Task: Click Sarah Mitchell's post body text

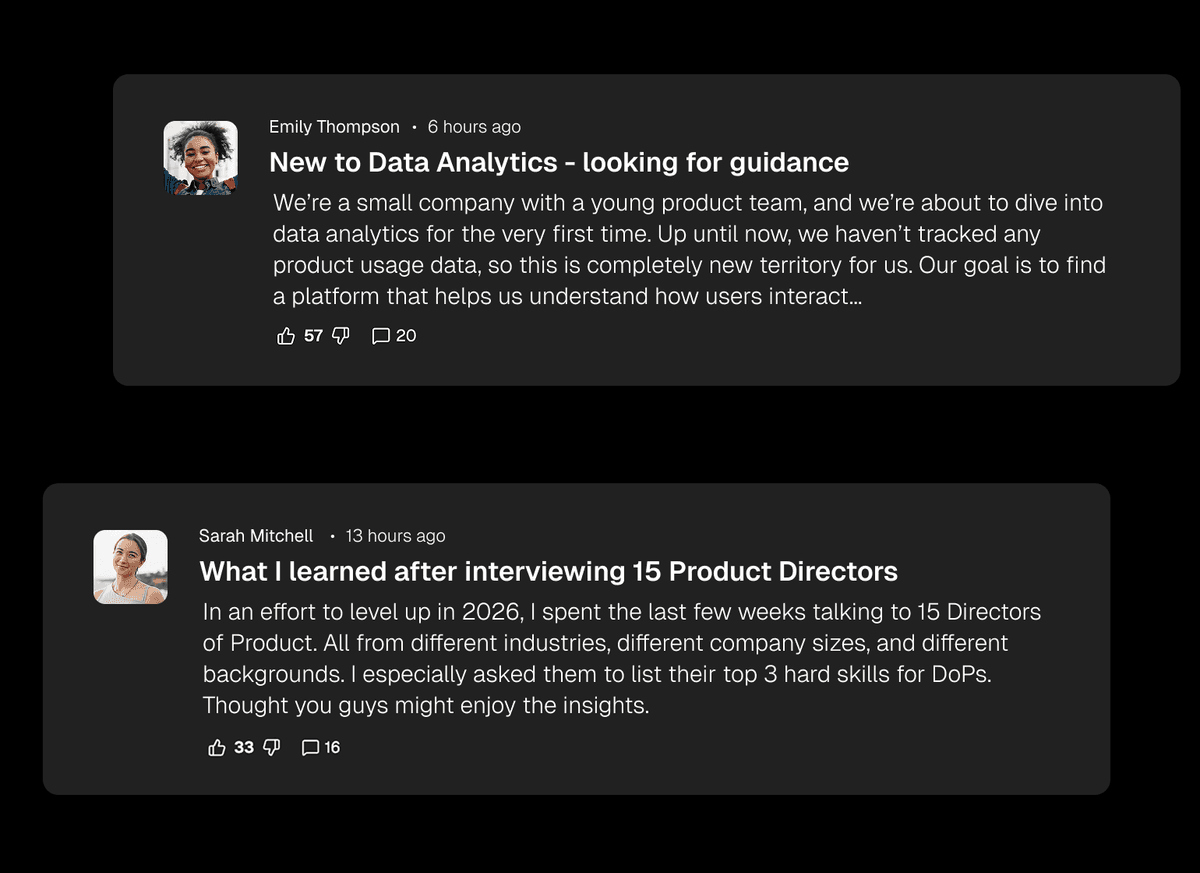Action: [x=620, y=658]
